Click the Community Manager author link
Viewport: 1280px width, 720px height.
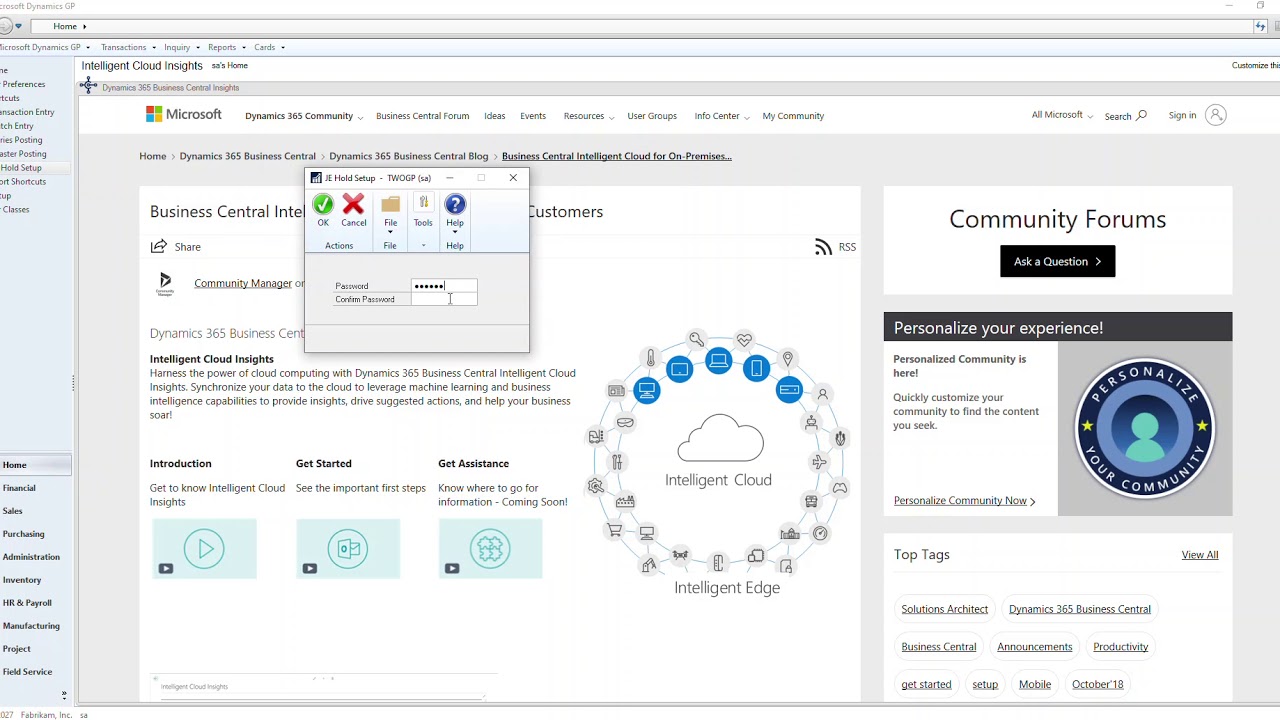(x=243, y=283)
